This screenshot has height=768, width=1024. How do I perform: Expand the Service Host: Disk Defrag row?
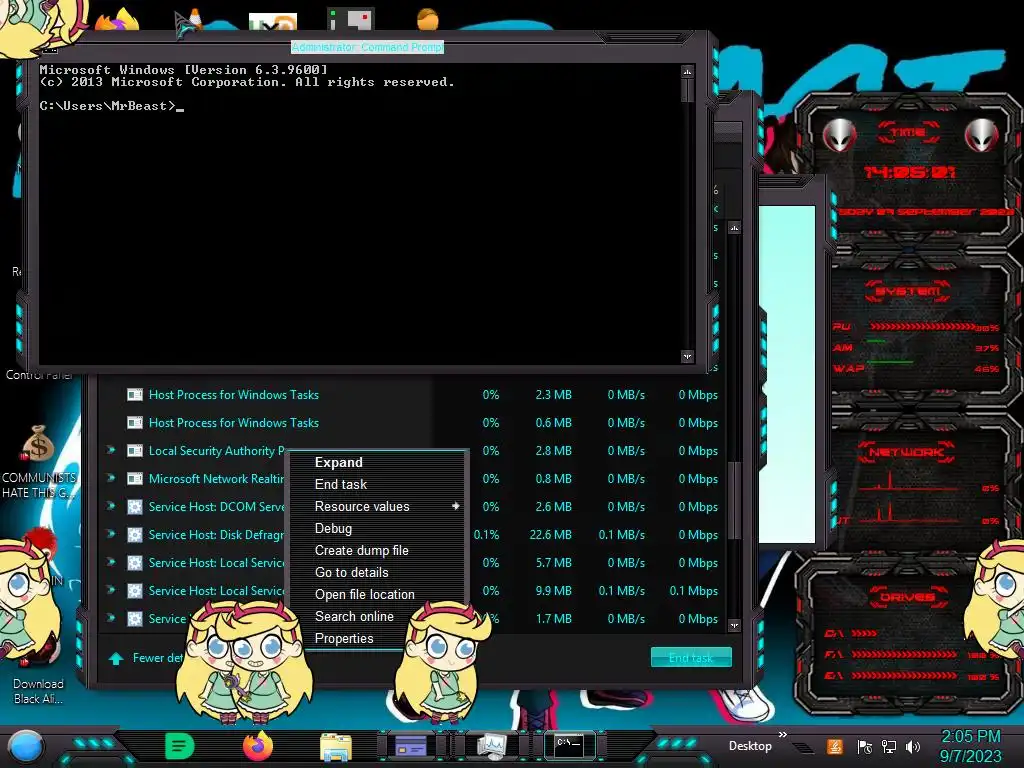(x=111, y=534)
